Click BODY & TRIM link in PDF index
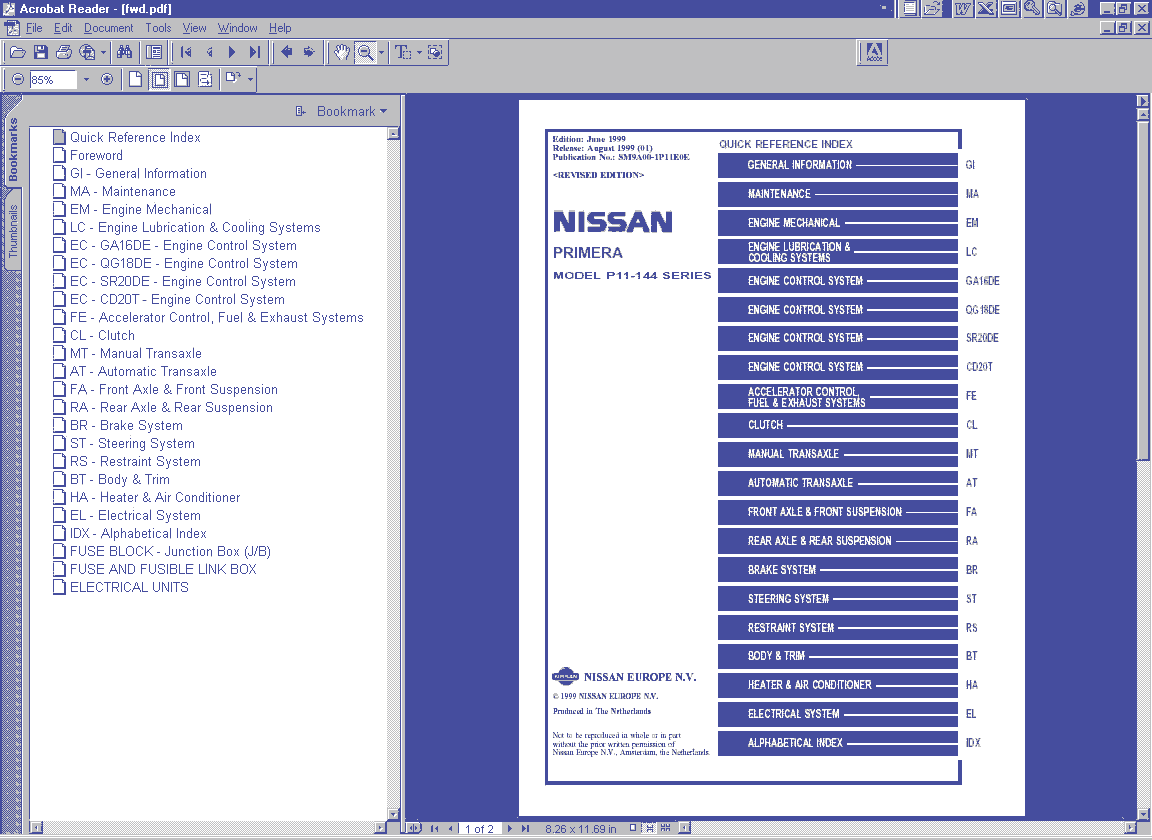Viewport: 1152px width, 840px height. 838,656
